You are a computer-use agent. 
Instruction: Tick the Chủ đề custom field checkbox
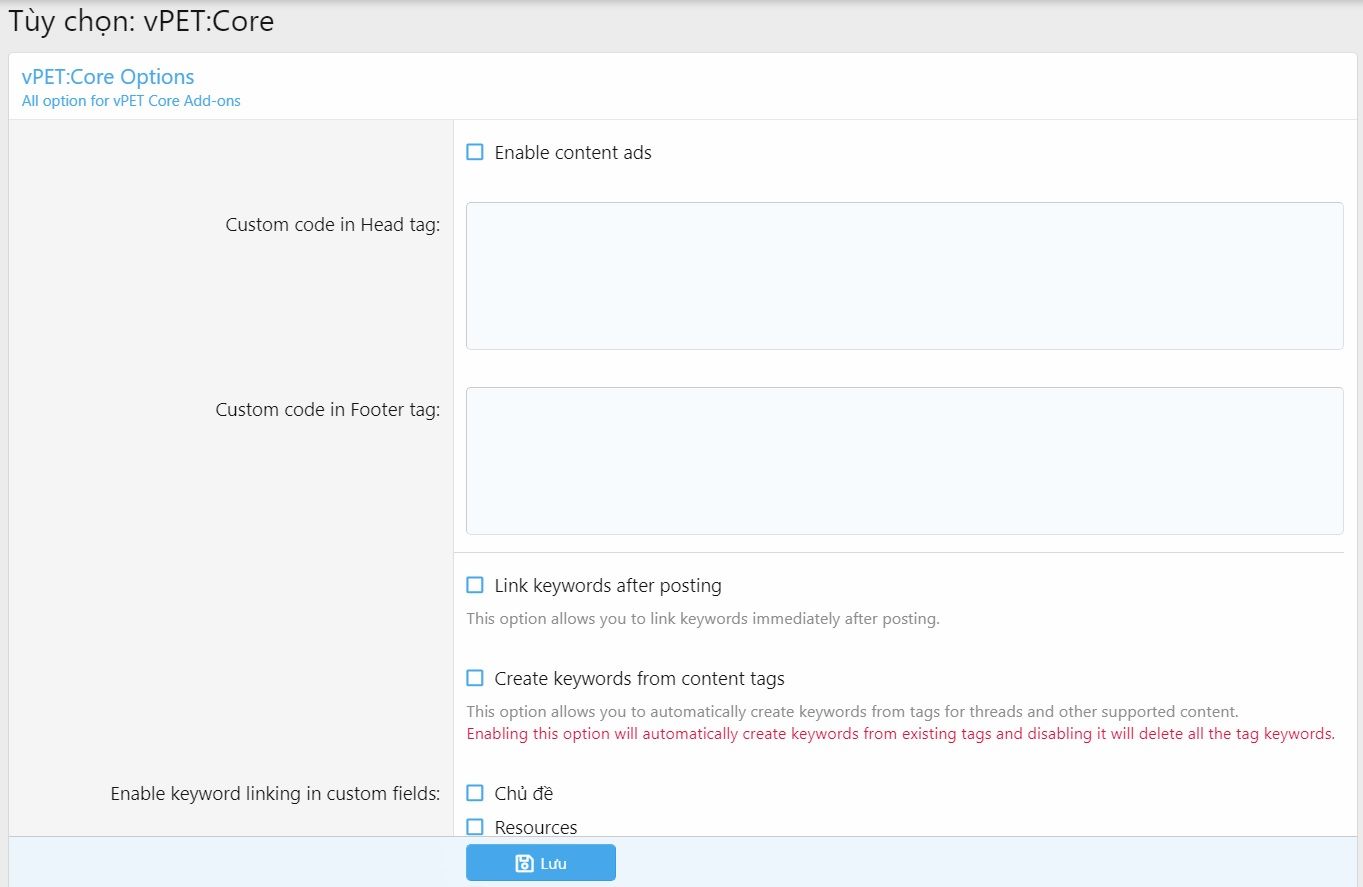click(x=475, y=793)
